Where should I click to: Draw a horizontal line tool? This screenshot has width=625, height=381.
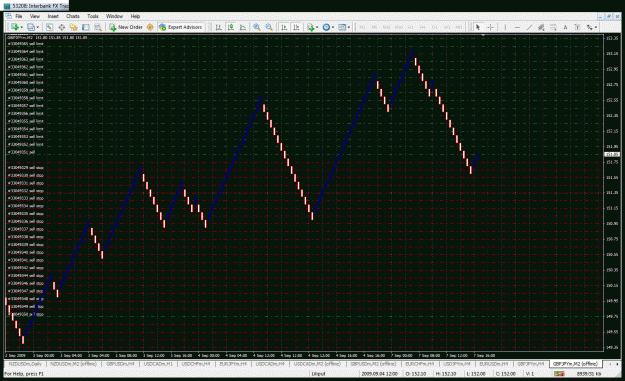coord(517,27)
